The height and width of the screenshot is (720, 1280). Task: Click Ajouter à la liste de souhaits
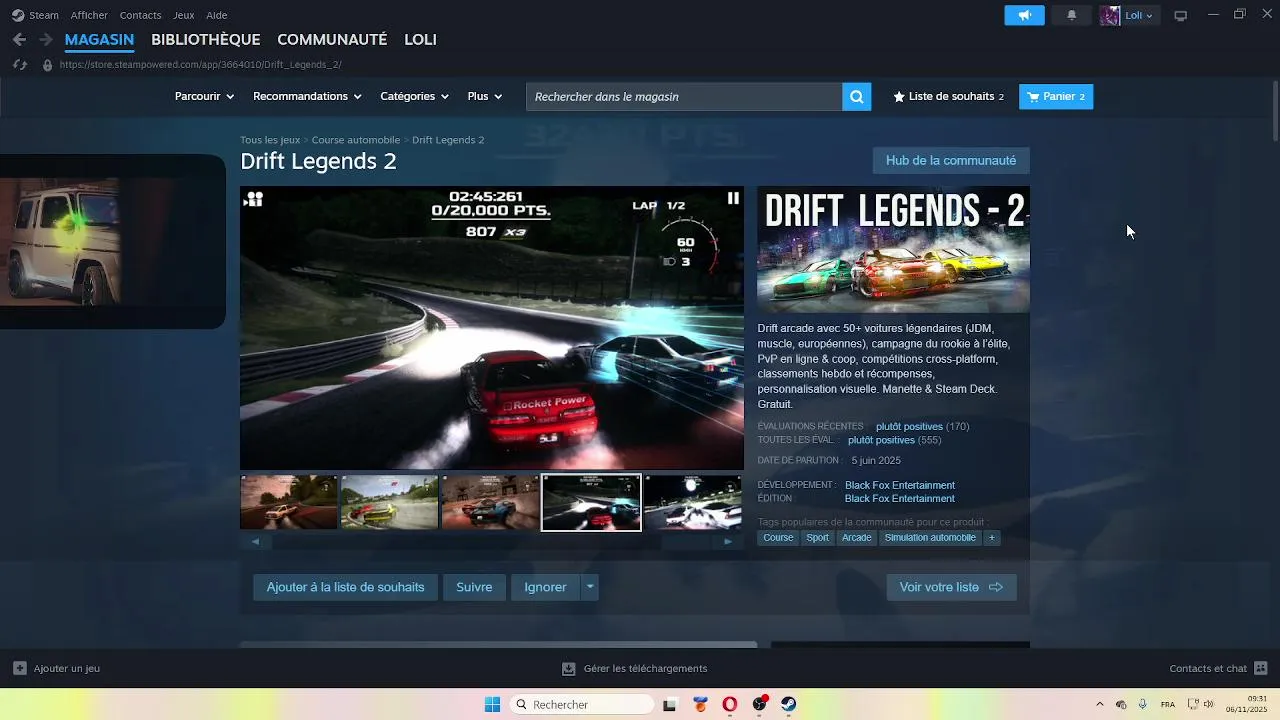(345, 587)
